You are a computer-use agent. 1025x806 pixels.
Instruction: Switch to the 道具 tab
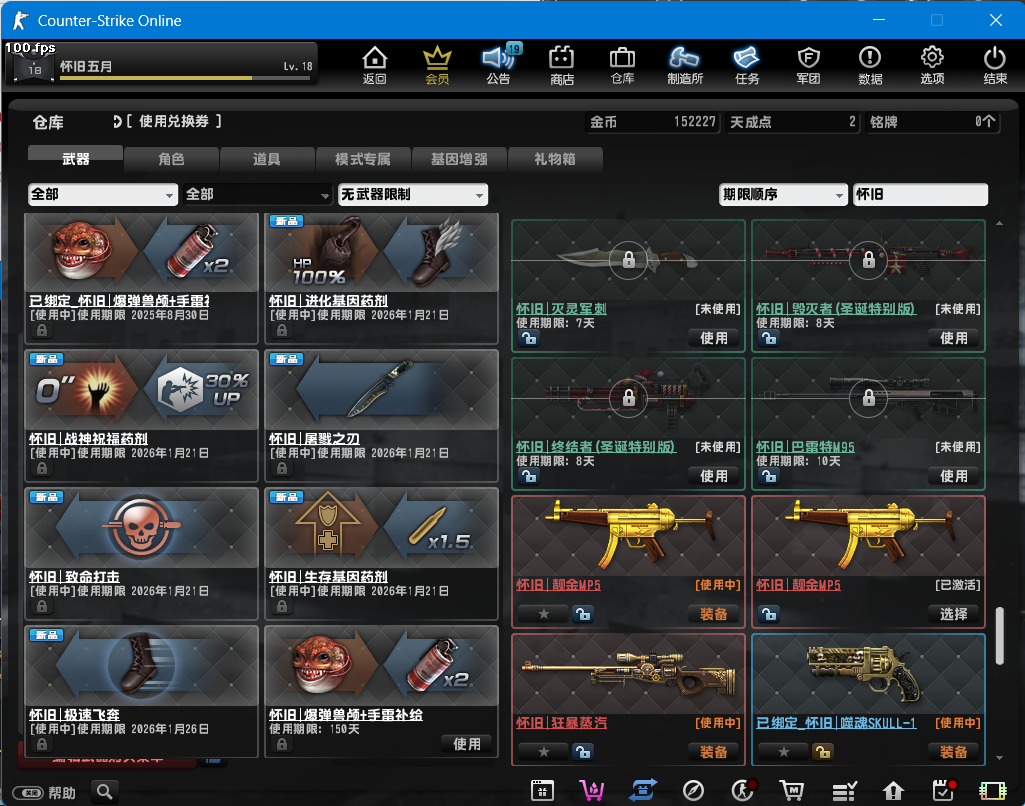click(x=267, y=158)
